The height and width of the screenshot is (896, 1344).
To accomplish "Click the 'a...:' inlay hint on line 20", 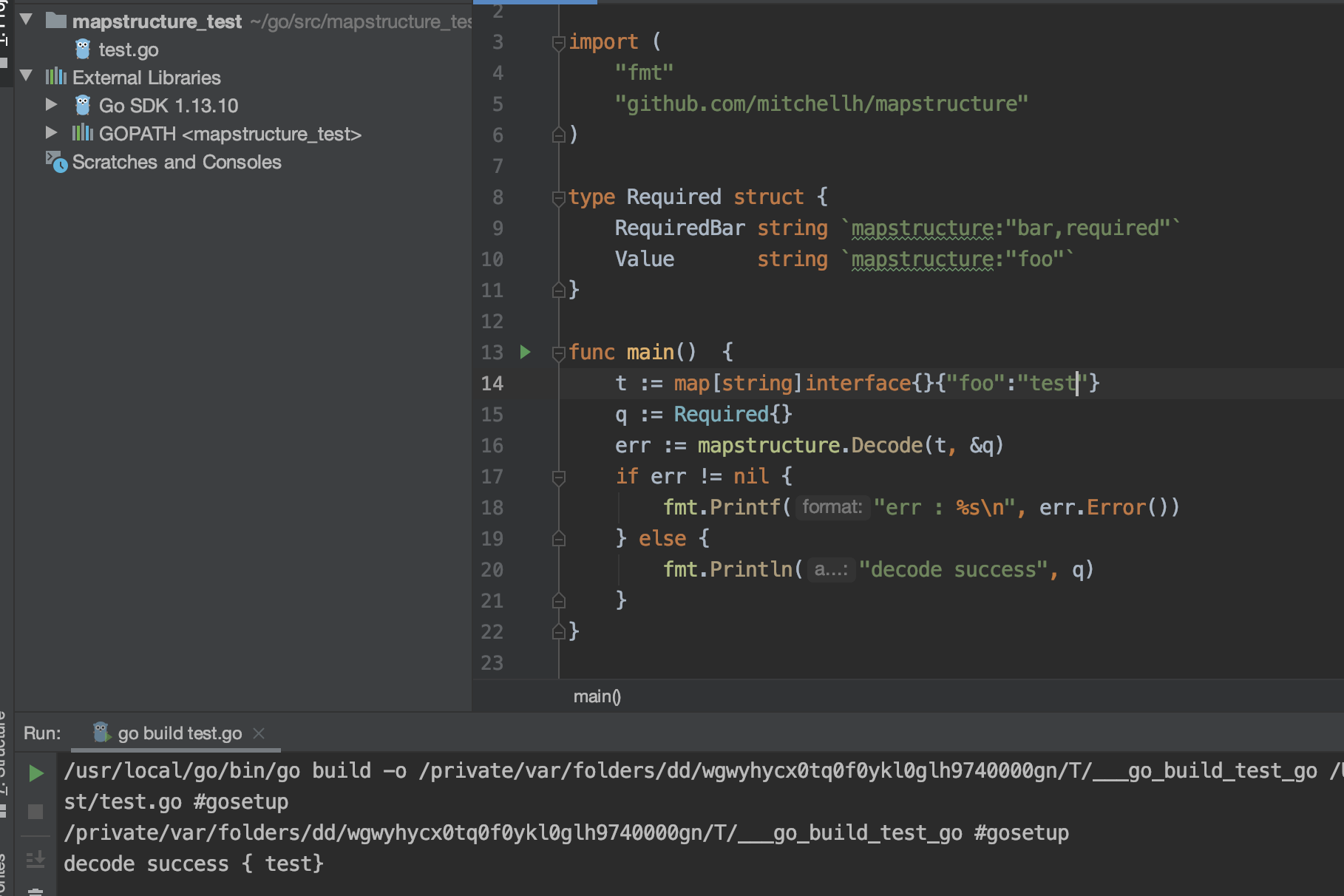I will click(831, 569).
